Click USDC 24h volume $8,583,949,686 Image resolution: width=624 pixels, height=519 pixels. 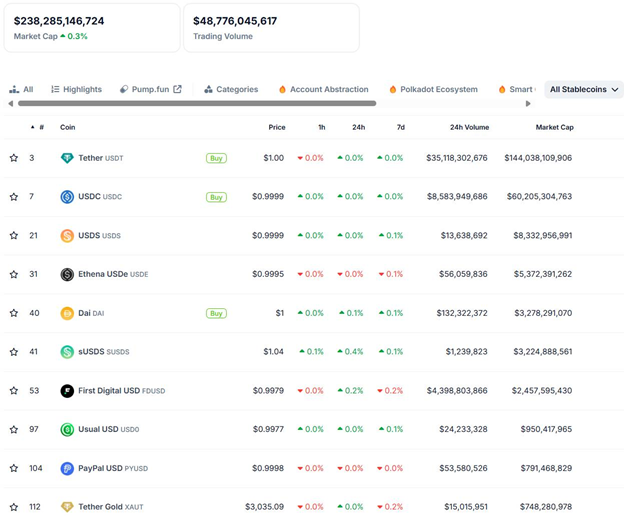point(457,197)
